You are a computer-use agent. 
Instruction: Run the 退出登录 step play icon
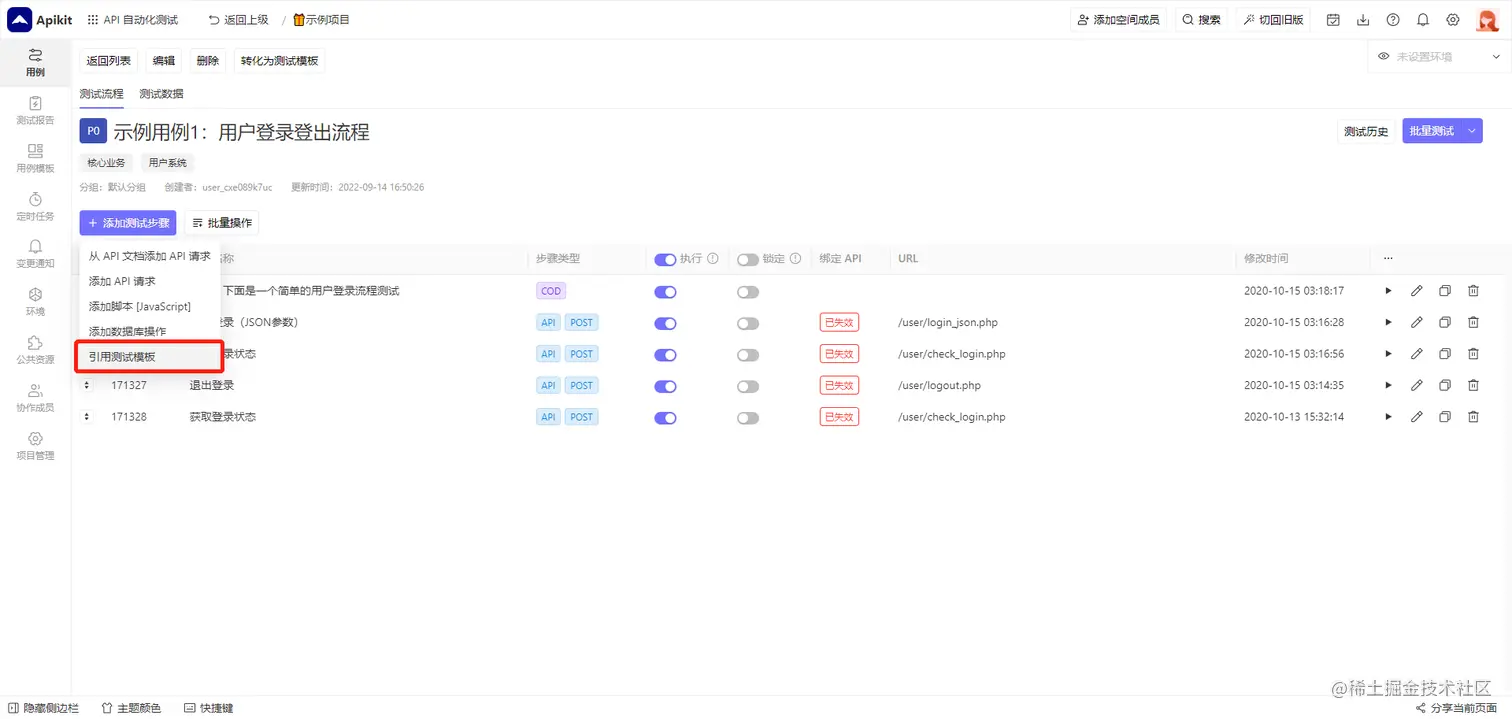pos(1388,385)
